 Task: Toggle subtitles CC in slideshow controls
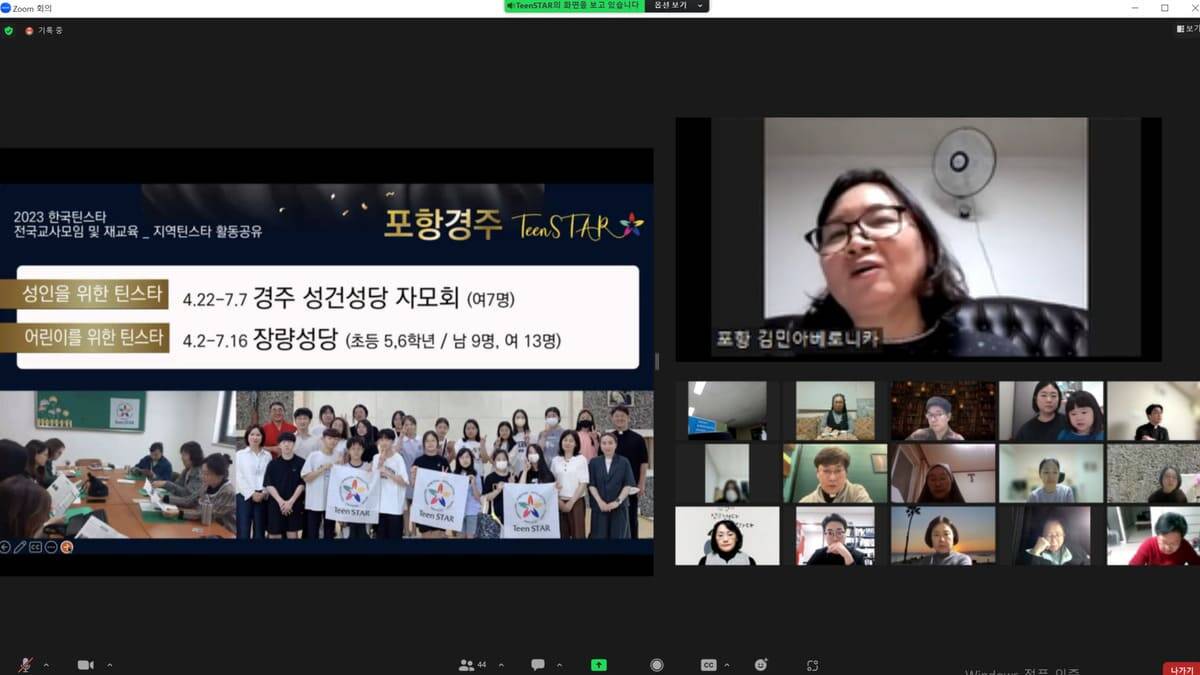pyautogui.click(x=36, y=547)
